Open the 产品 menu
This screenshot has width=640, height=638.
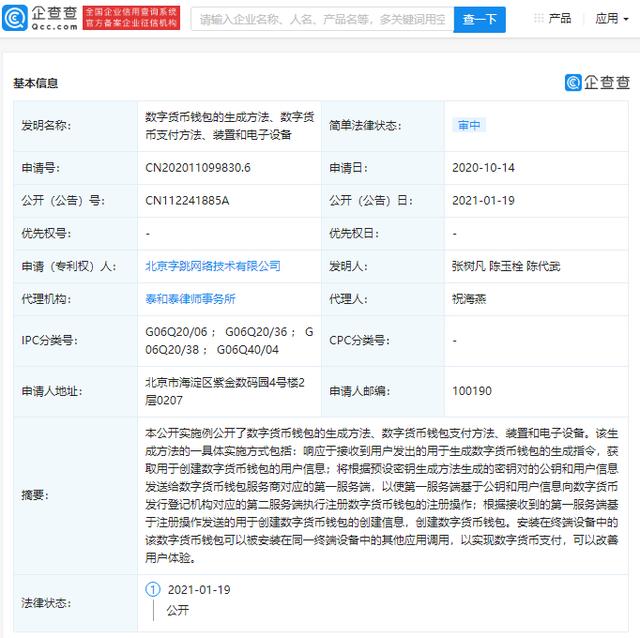[x=560, y=18]
